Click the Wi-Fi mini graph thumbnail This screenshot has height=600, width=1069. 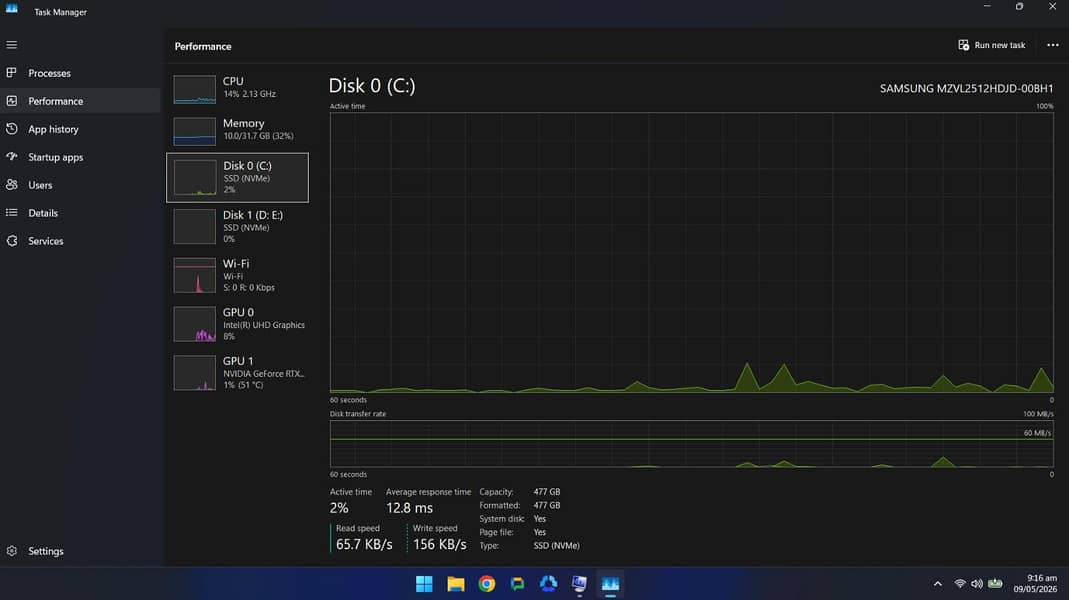click(x=194, y=275)
